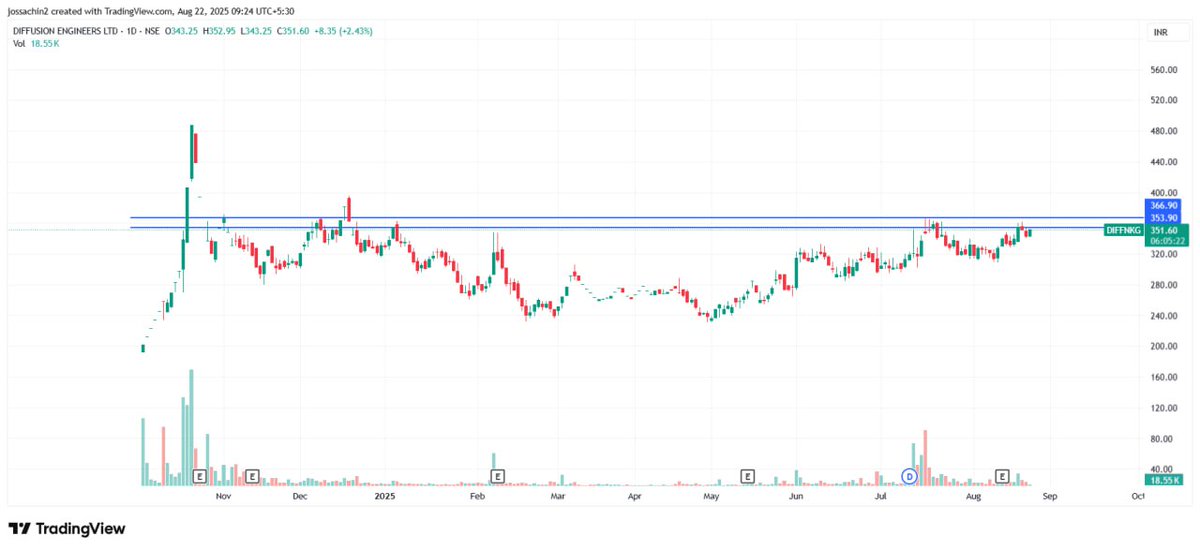Click the Mar label on time axis

click(558, 495)
